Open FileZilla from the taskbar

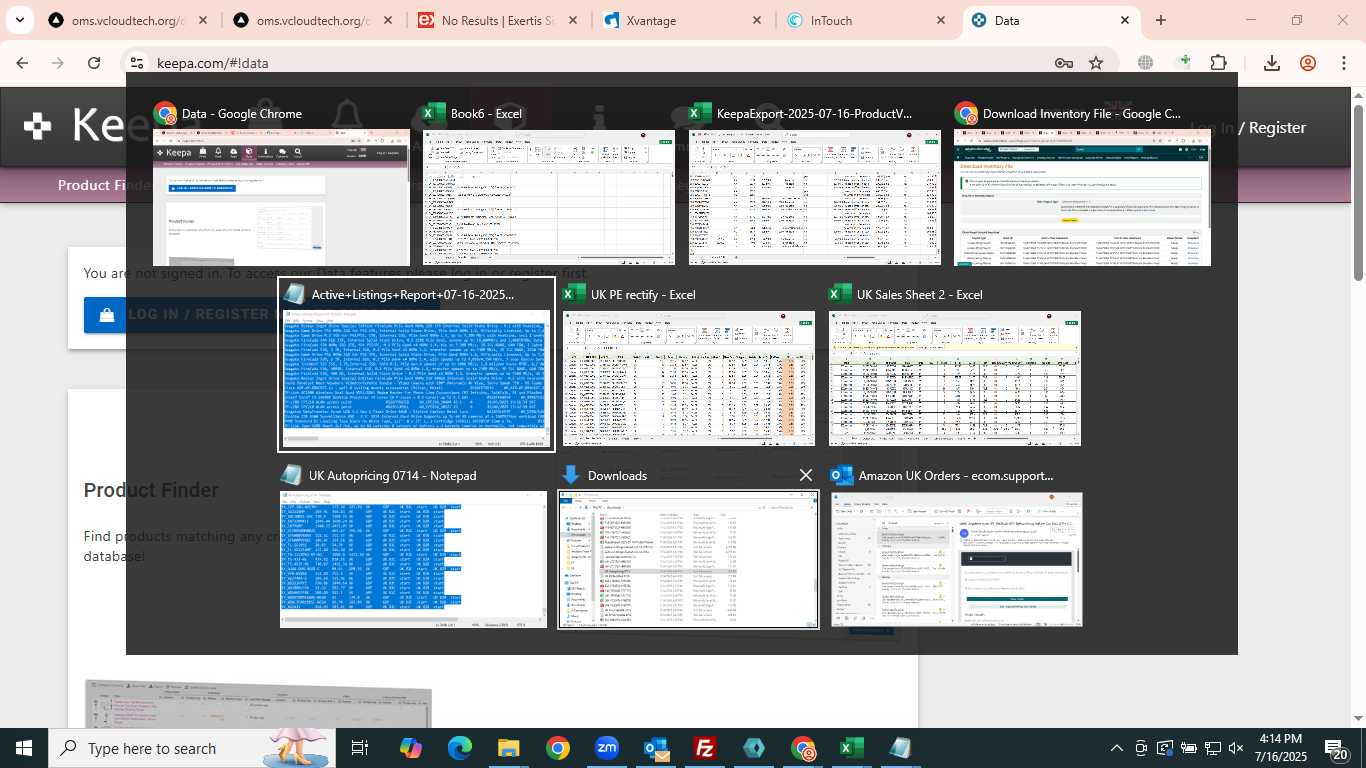pos(705,748)
